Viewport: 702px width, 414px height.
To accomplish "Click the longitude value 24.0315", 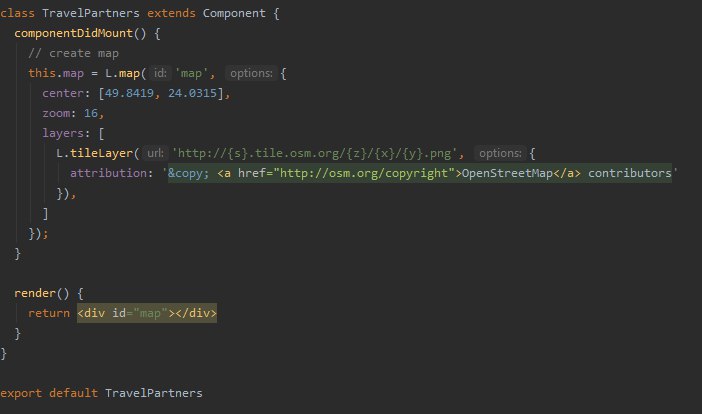I will pos(192,94).
